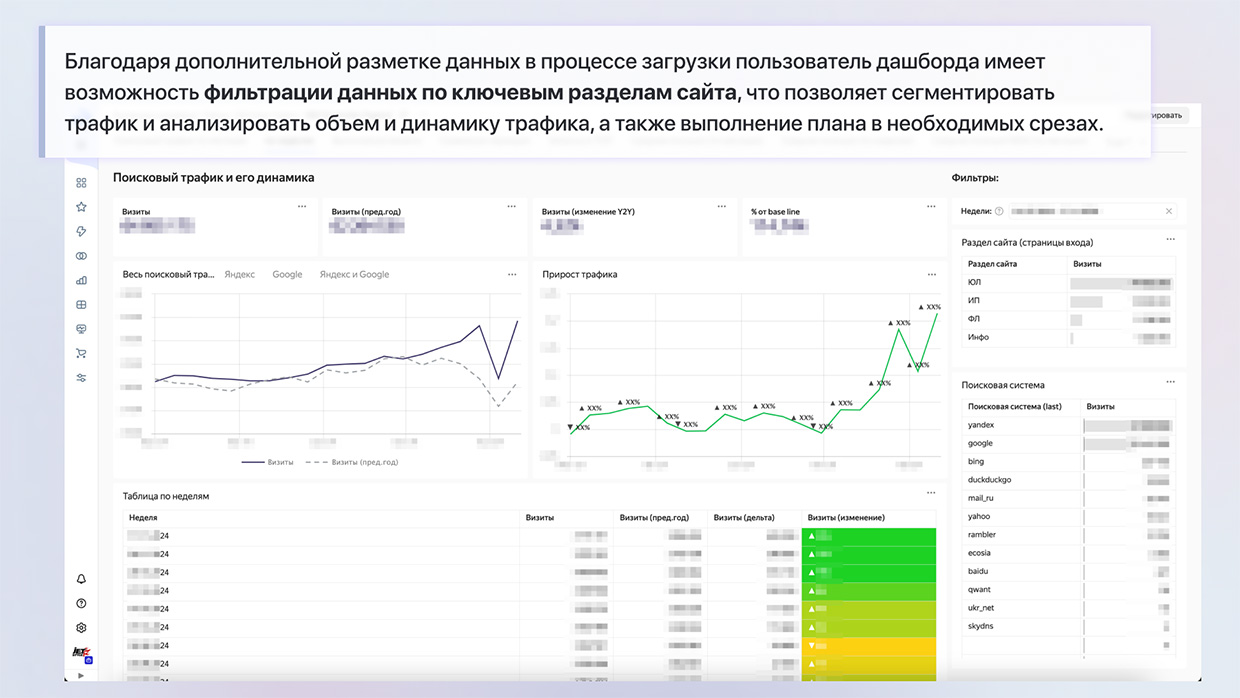Click the shopping cart sidebar icon
The image size is (1240, 698).
(81, 353)
